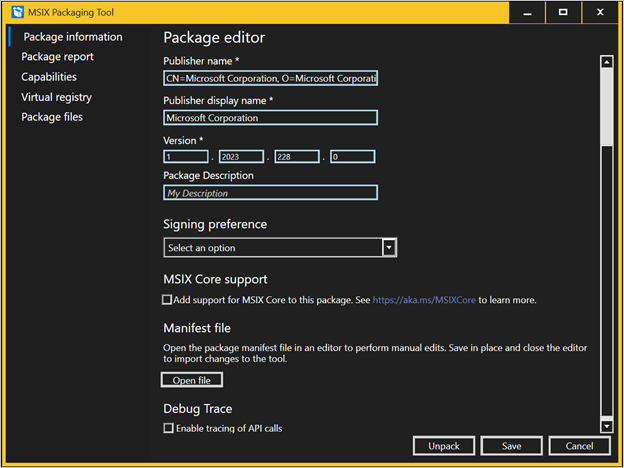Click the Signing preference heading
Screen dimensions: 624x468
[215, 224]
